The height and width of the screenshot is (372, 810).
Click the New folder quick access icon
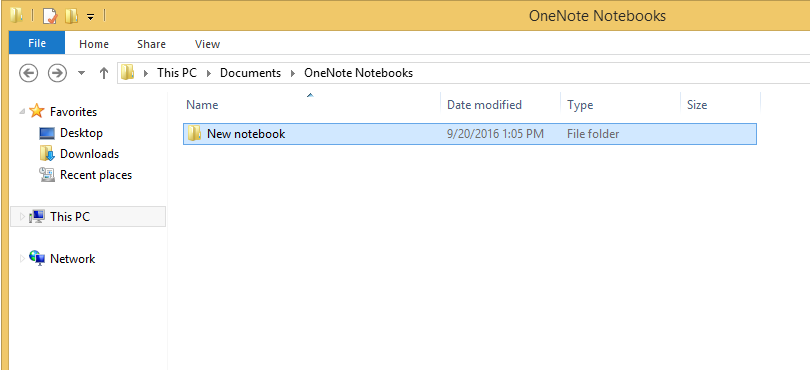[x=71, y=16]
